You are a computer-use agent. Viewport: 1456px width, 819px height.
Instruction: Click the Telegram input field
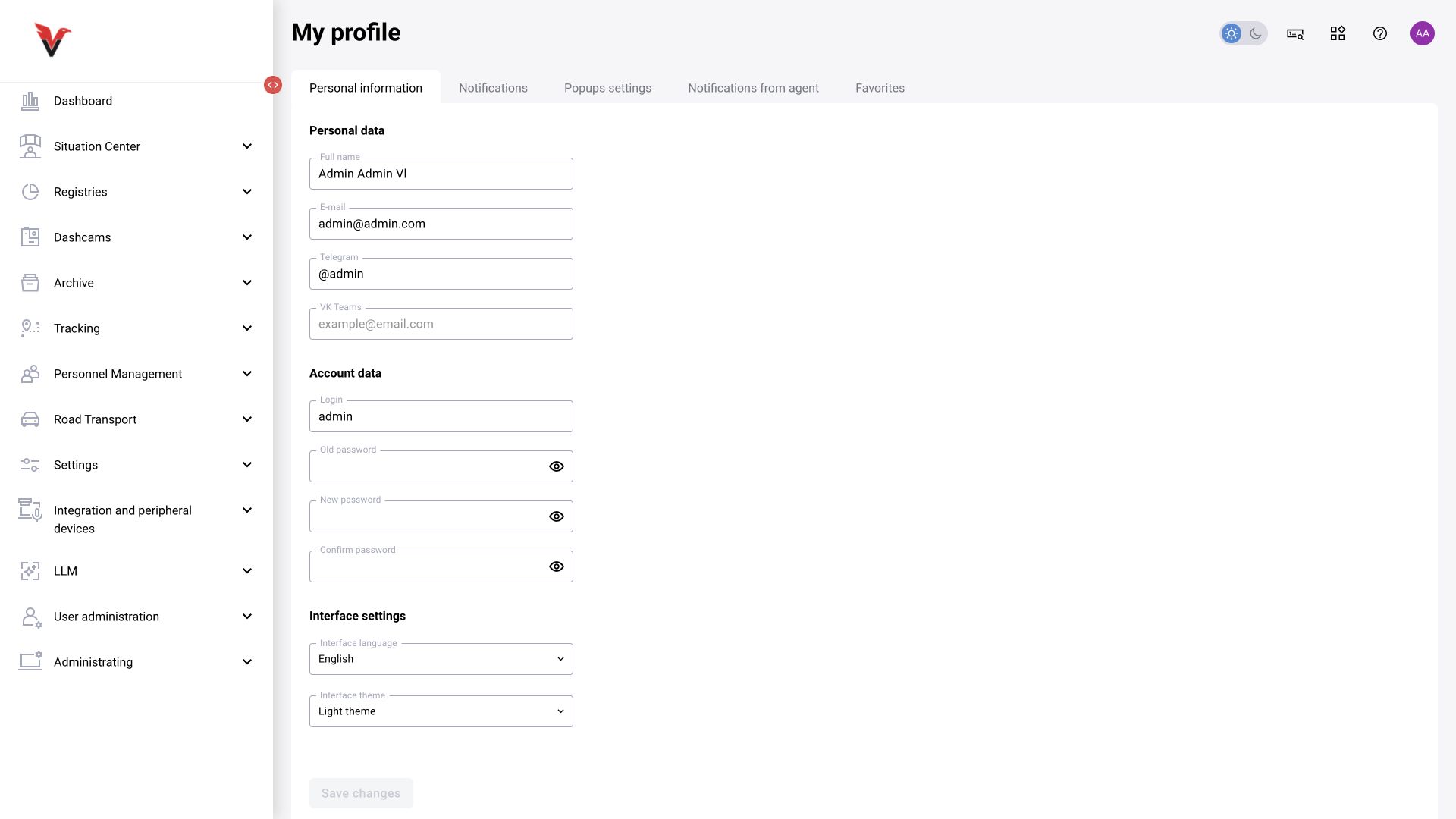[441, 274]
